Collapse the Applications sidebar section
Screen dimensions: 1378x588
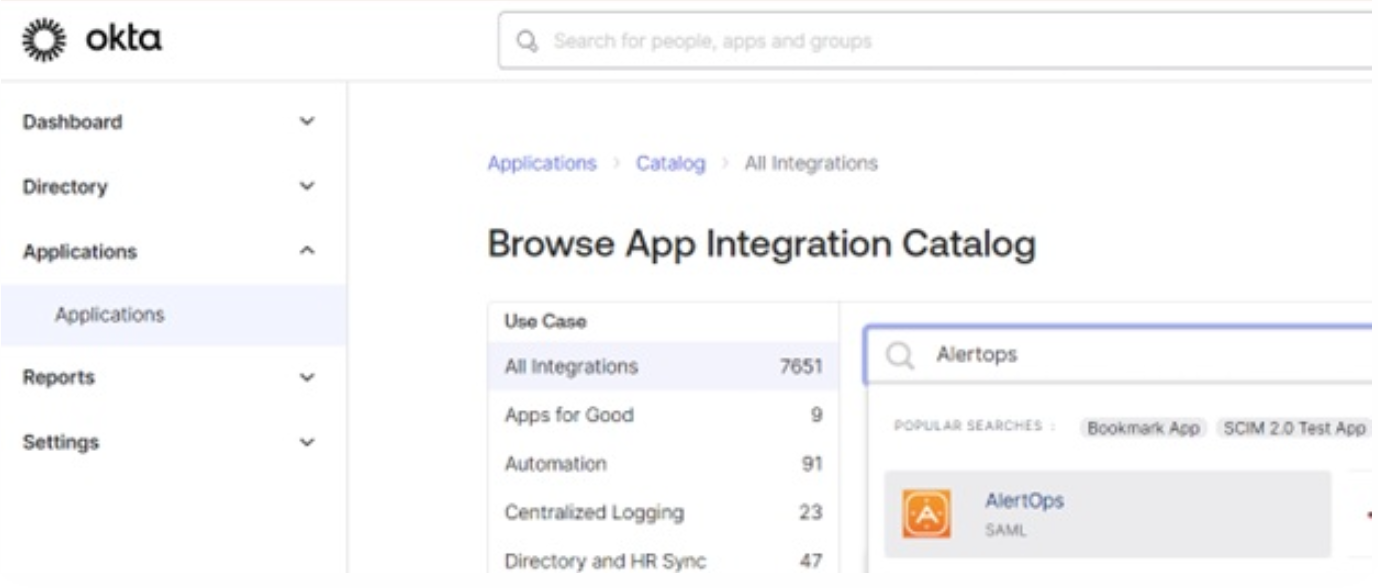pyautogui.click(x=308, y=252)
